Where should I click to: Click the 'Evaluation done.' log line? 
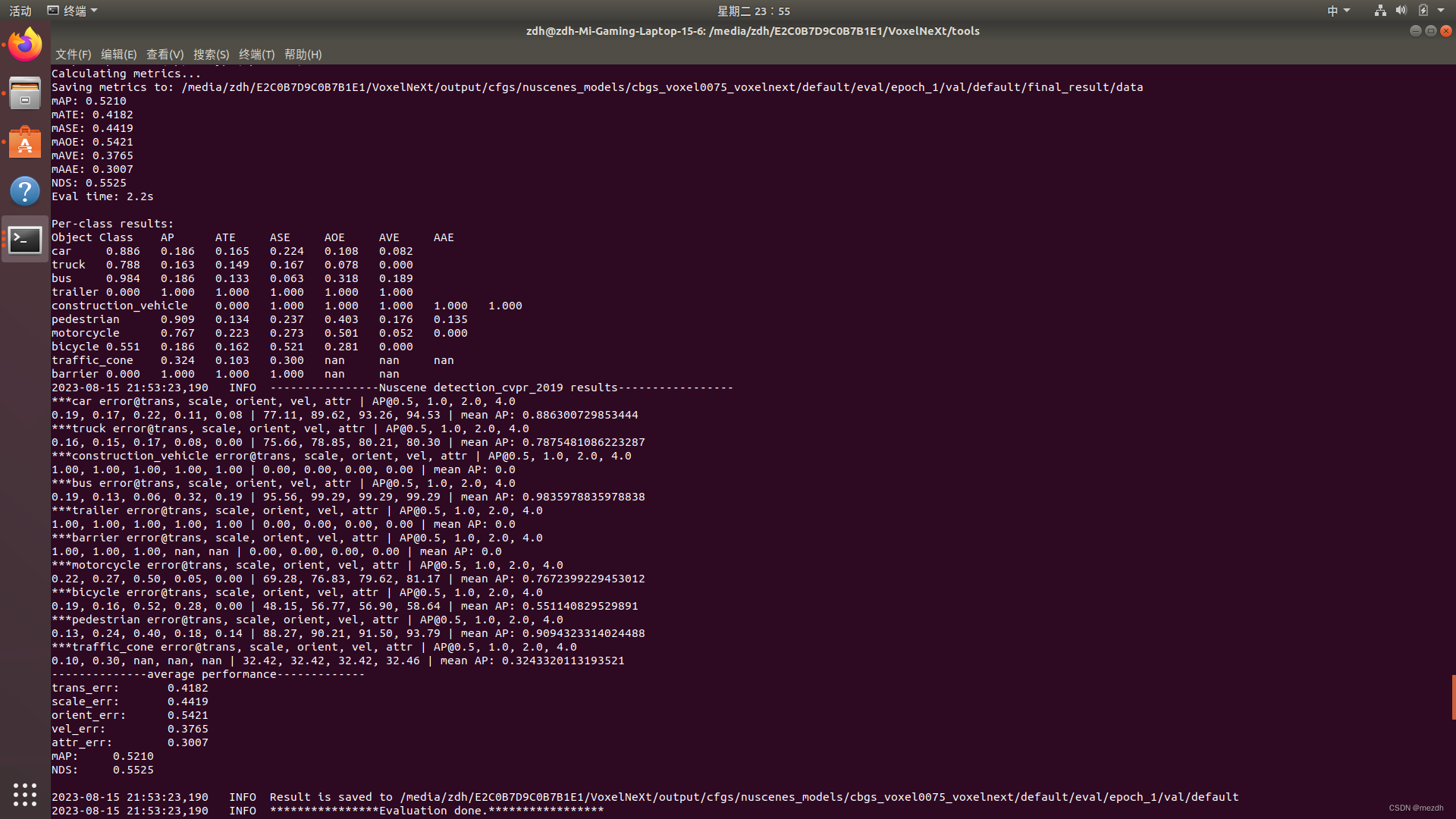(328, 811)
